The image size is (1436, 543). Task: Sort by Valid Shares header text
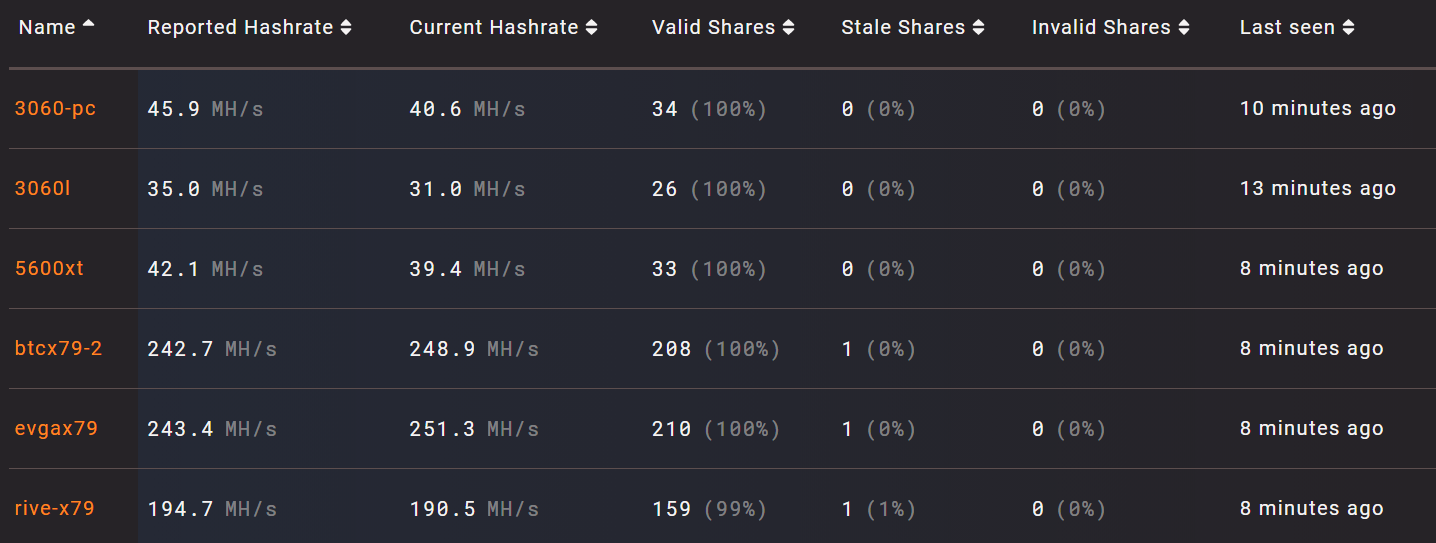(713, 28)
